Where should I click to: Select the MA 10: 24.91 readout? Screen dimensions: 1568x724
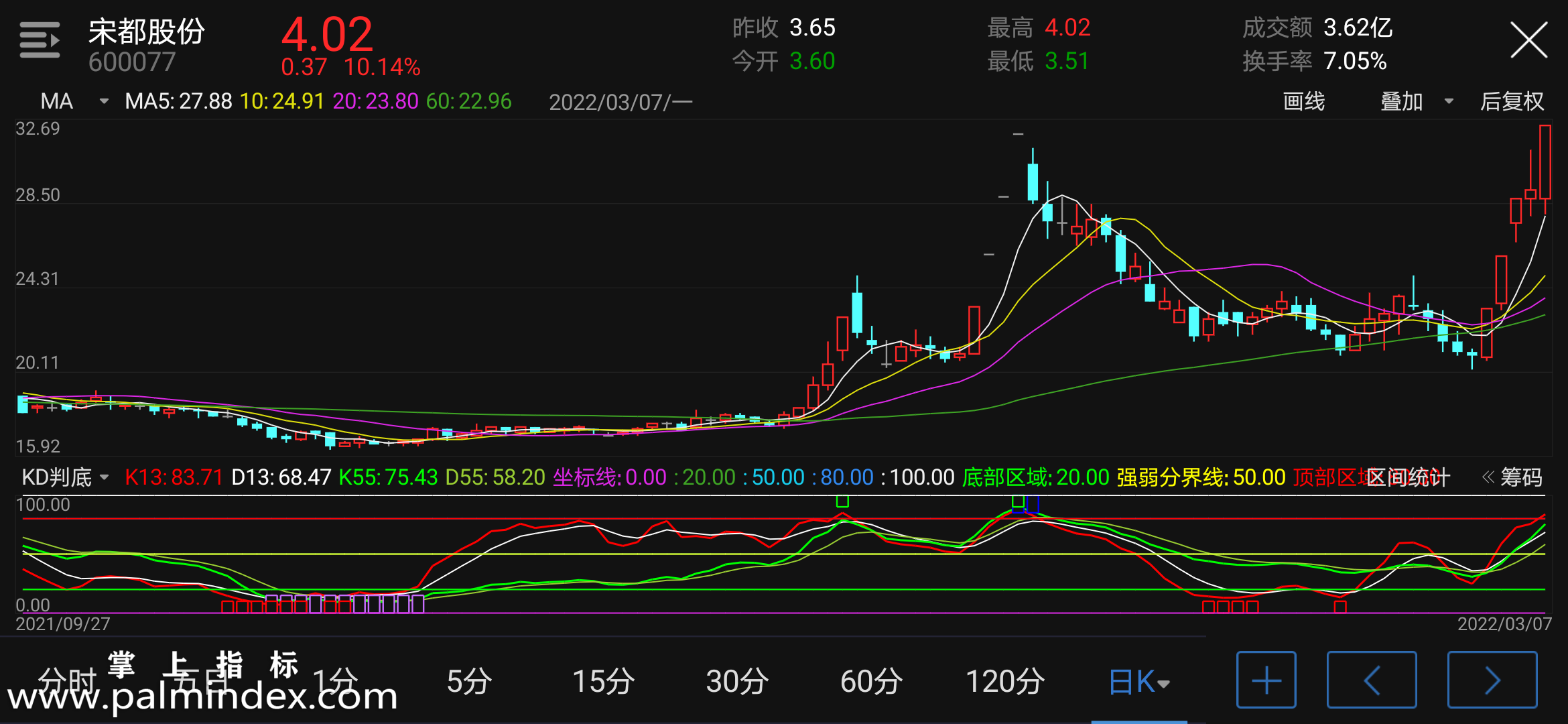pos(282,101)
